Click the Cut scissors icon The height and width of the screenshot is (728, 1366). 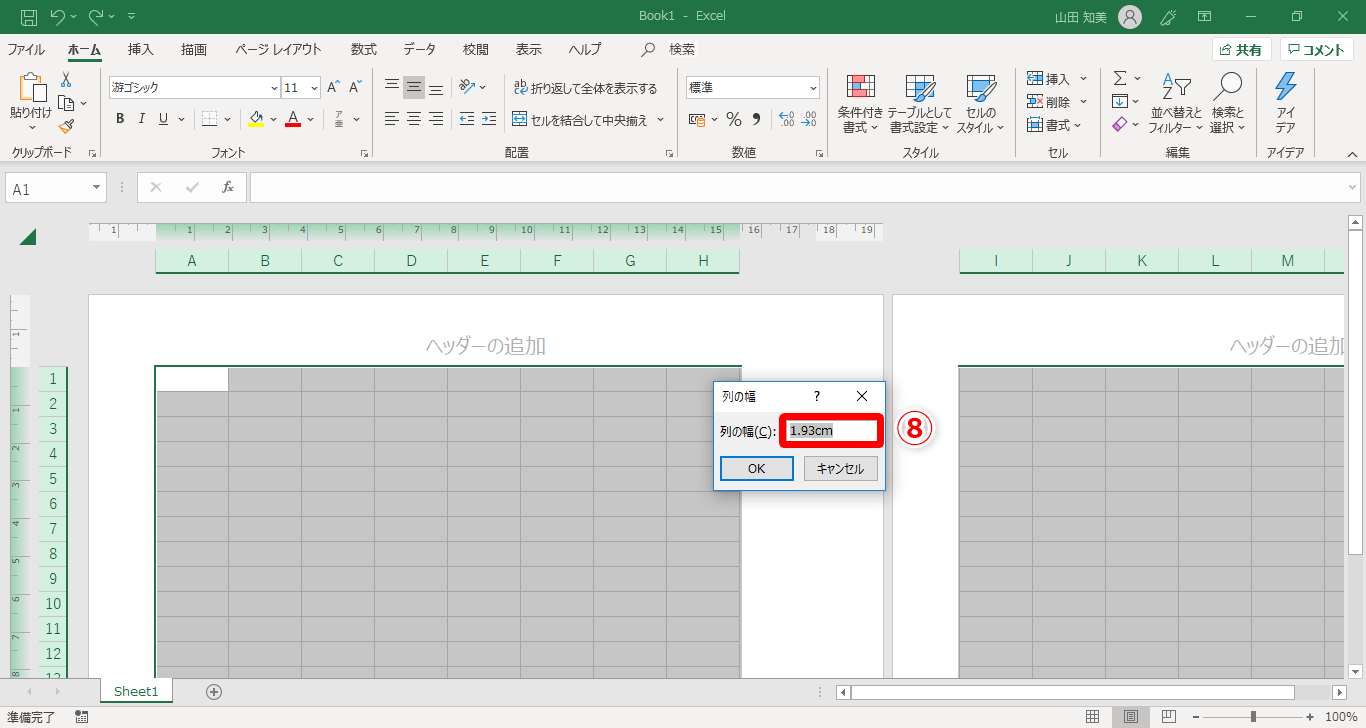tap(66, 80)
